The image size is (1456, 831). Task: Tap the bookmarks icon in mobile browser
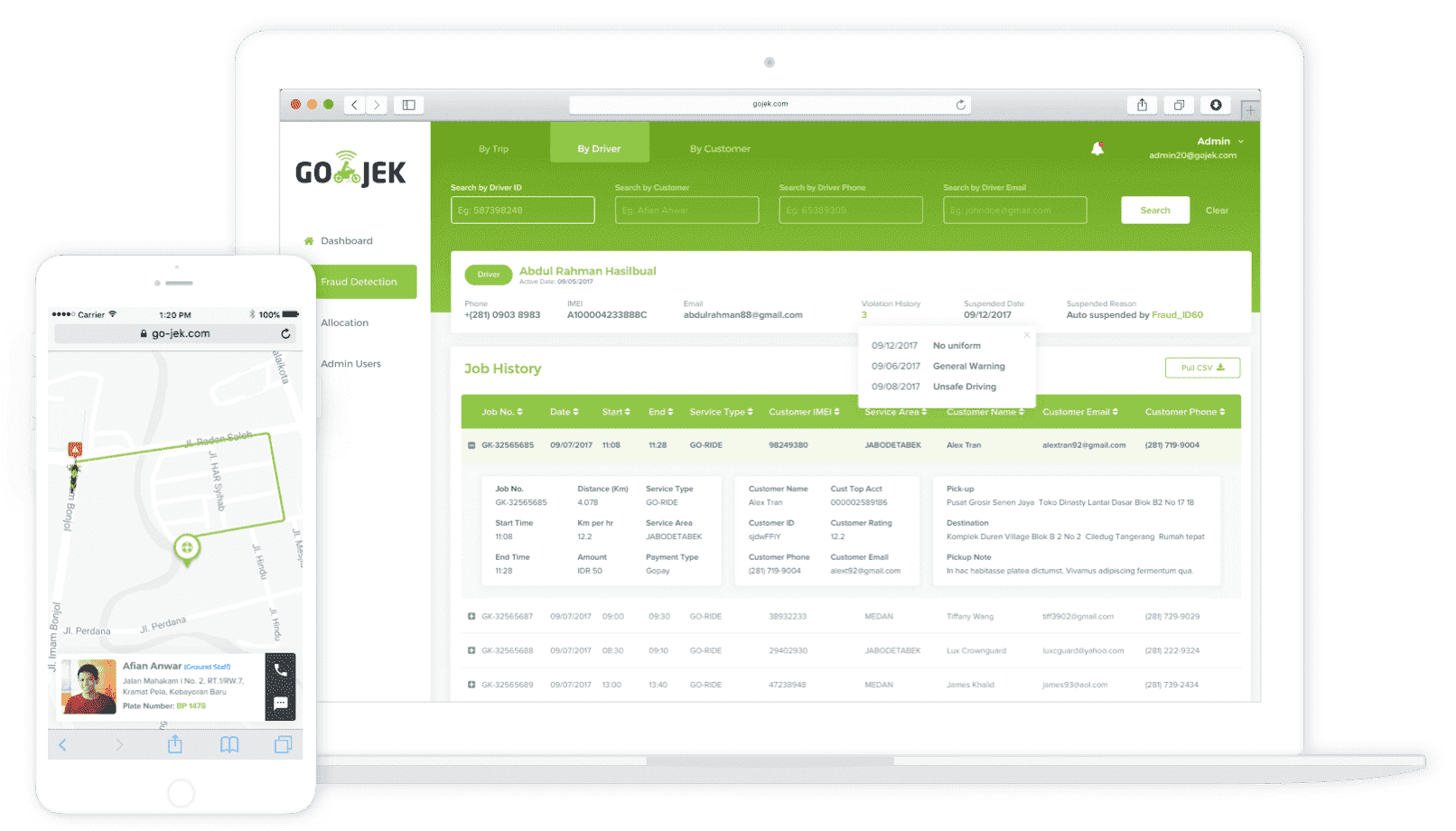[229, 744]
